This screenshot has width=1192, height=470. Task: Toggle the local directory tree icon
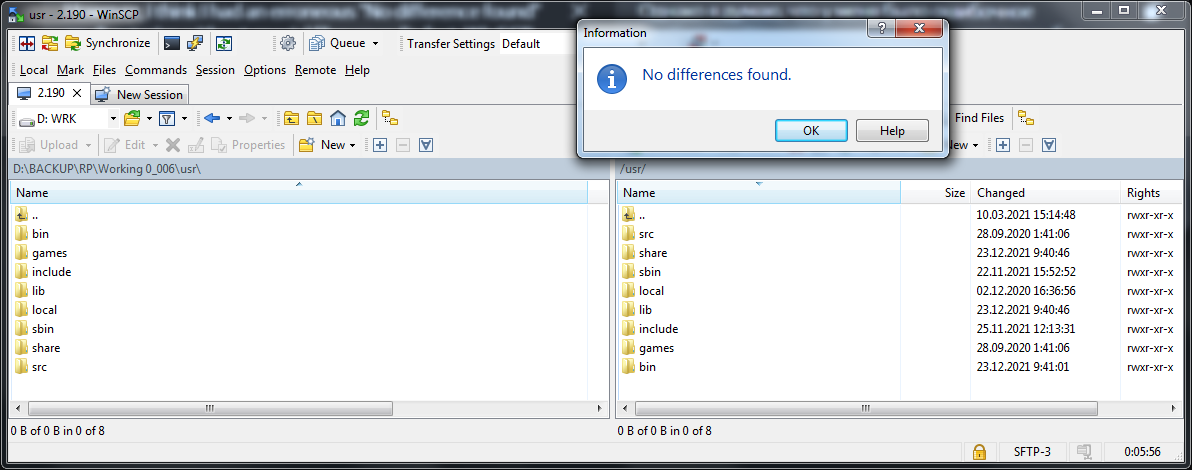click(x=390, y=118)
